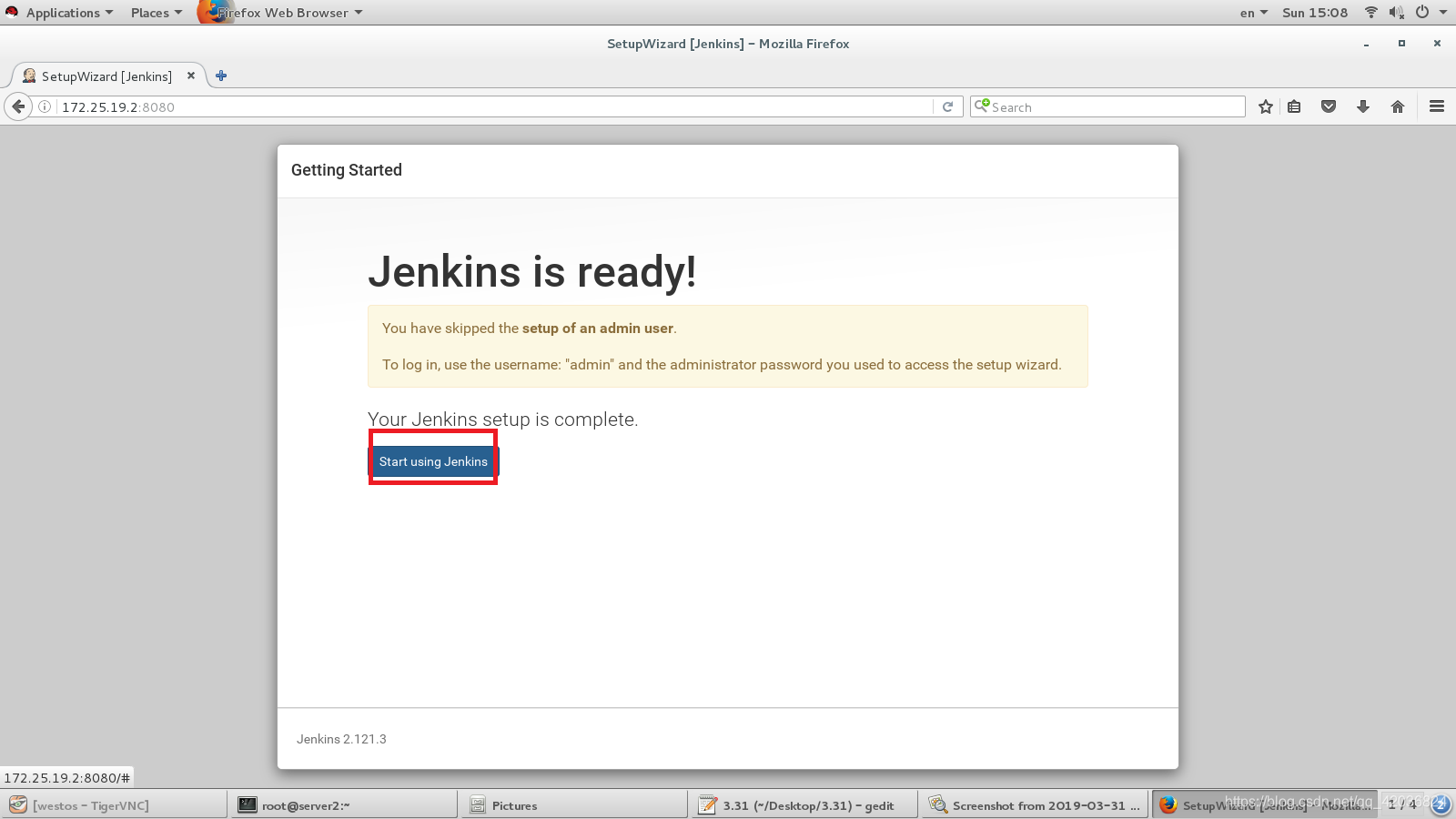Screen dimensions: 1456x819
Task: Switch to Screenshot from 2019-03-31 window
Action: [x=1035, y=805]
